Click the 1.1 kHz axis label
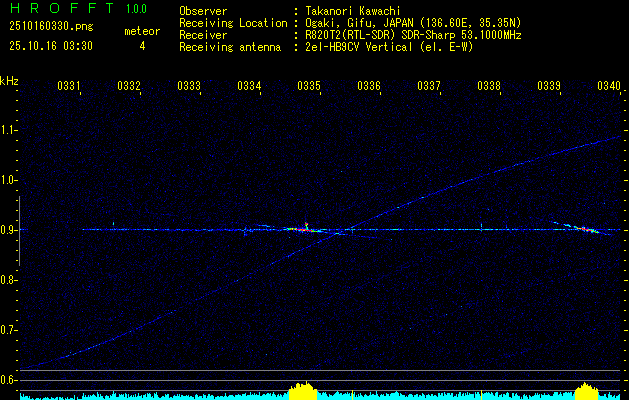The height and width of the screenshot is (400, 629). pyautogui.click(x=8, y=130)
